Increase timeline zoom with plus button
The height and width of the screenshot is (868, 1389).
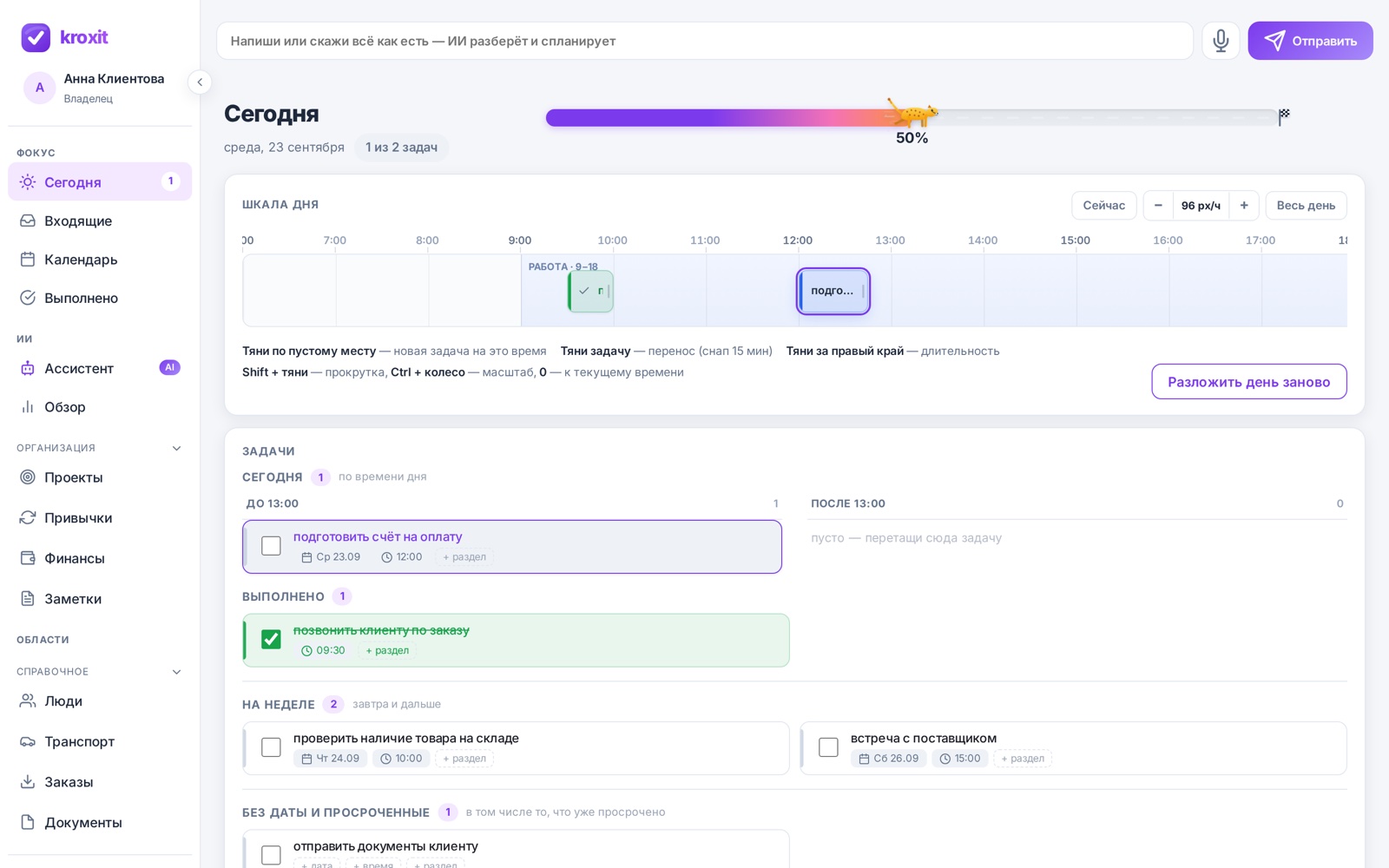[1244, 206]
